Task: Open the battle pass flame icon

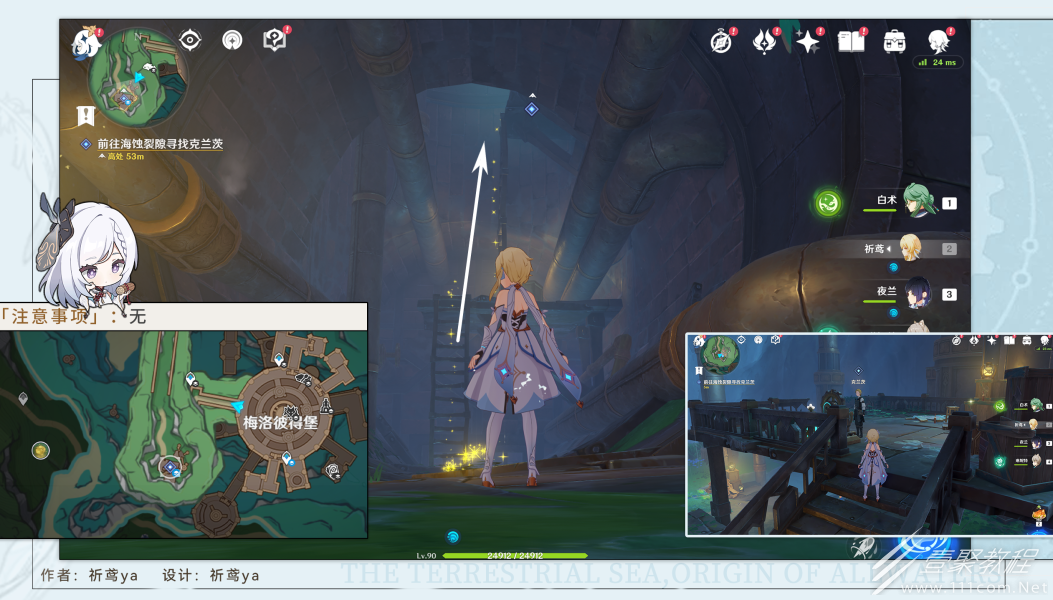Action: click(x=764, y=42)
